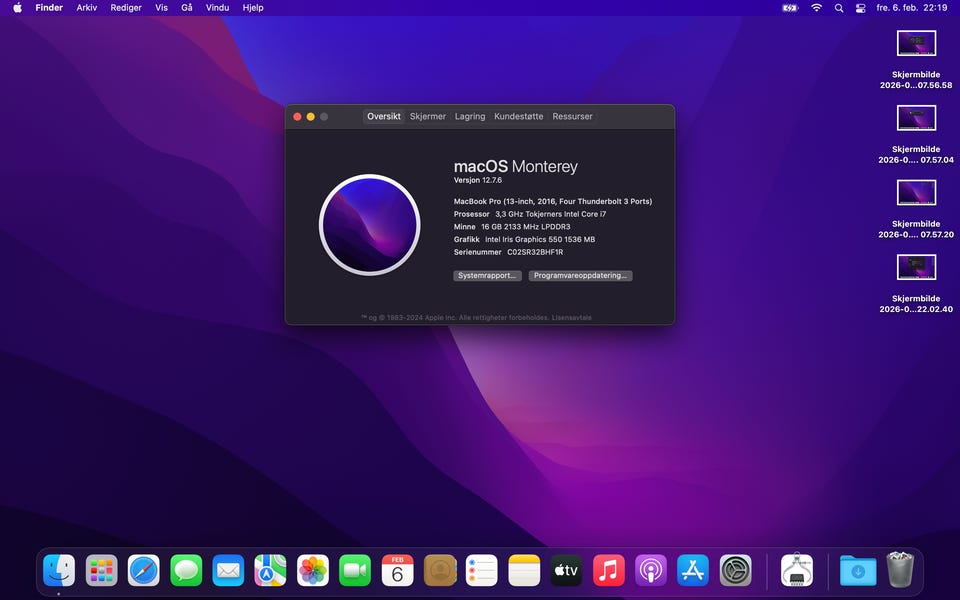Click the Programvareoppdatering… button
Viewport: 960px width, 600px height.
580,276
